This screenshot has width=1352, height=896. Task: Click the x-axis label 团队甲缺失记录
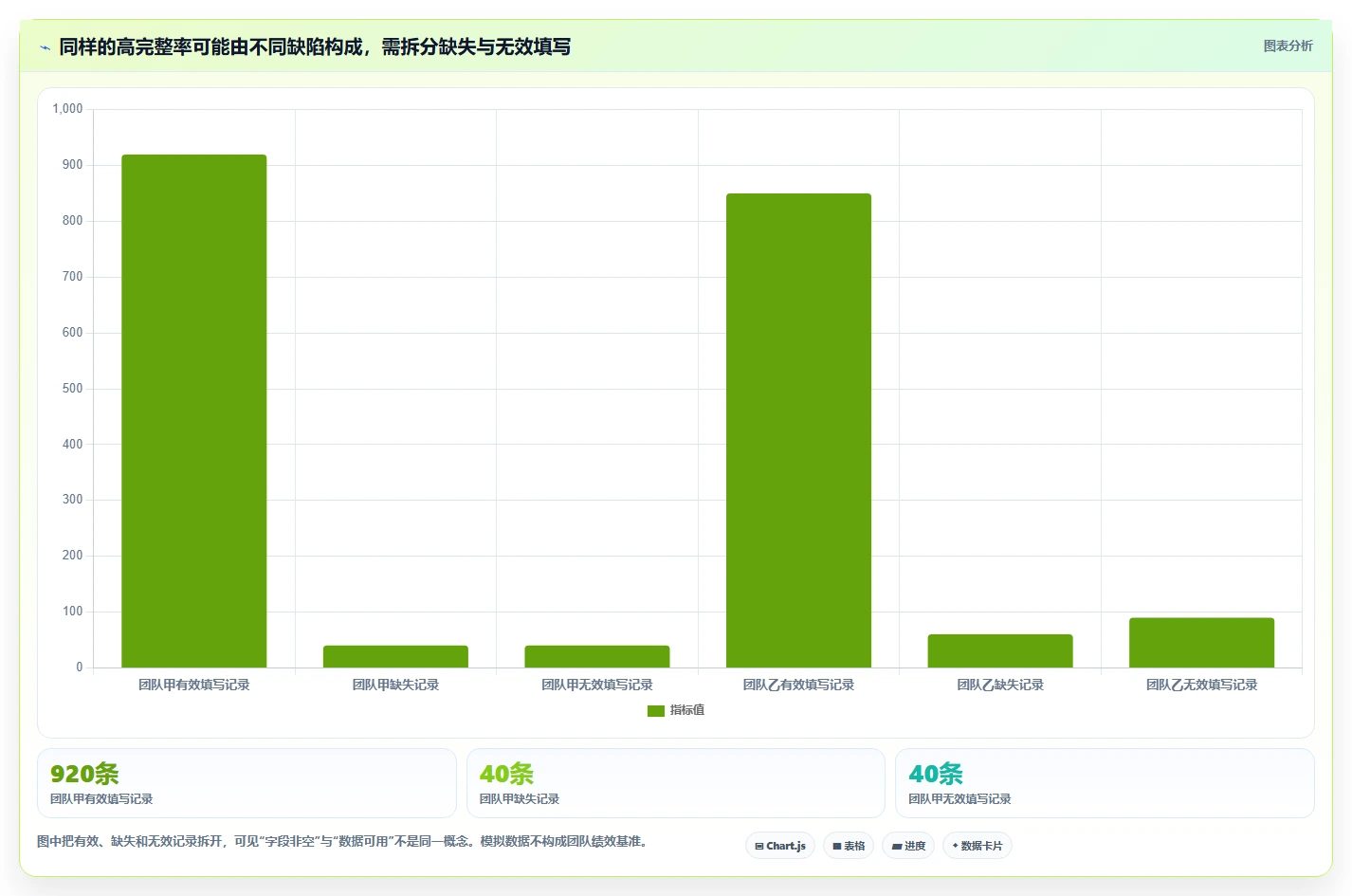pos(395,685)
